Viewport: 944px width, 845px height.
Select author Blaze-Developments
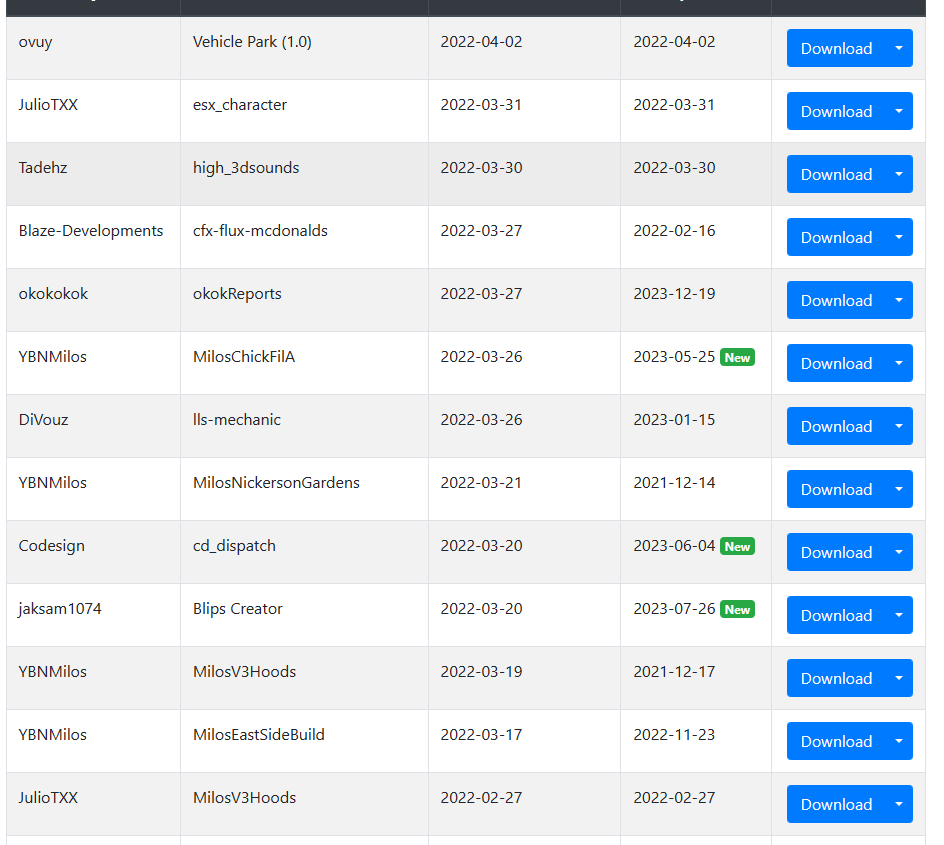(91, 231)
